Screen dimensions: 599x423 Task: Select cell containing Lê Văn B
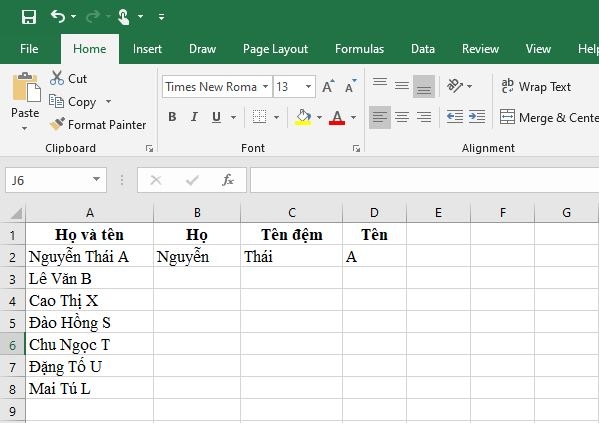[90, 278]
